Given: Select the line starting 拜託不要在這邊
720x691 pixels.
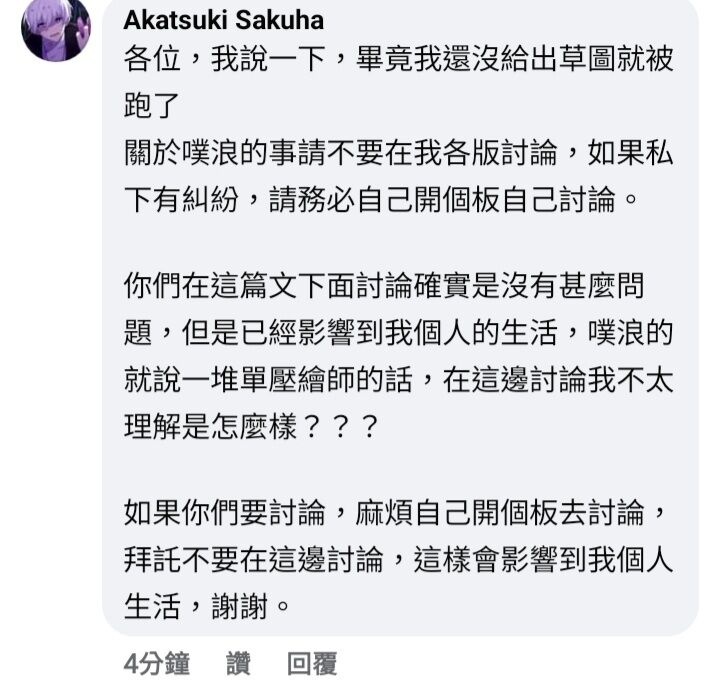Looking at the screenshot, I should pyautogui.click(x=399, y=560).
